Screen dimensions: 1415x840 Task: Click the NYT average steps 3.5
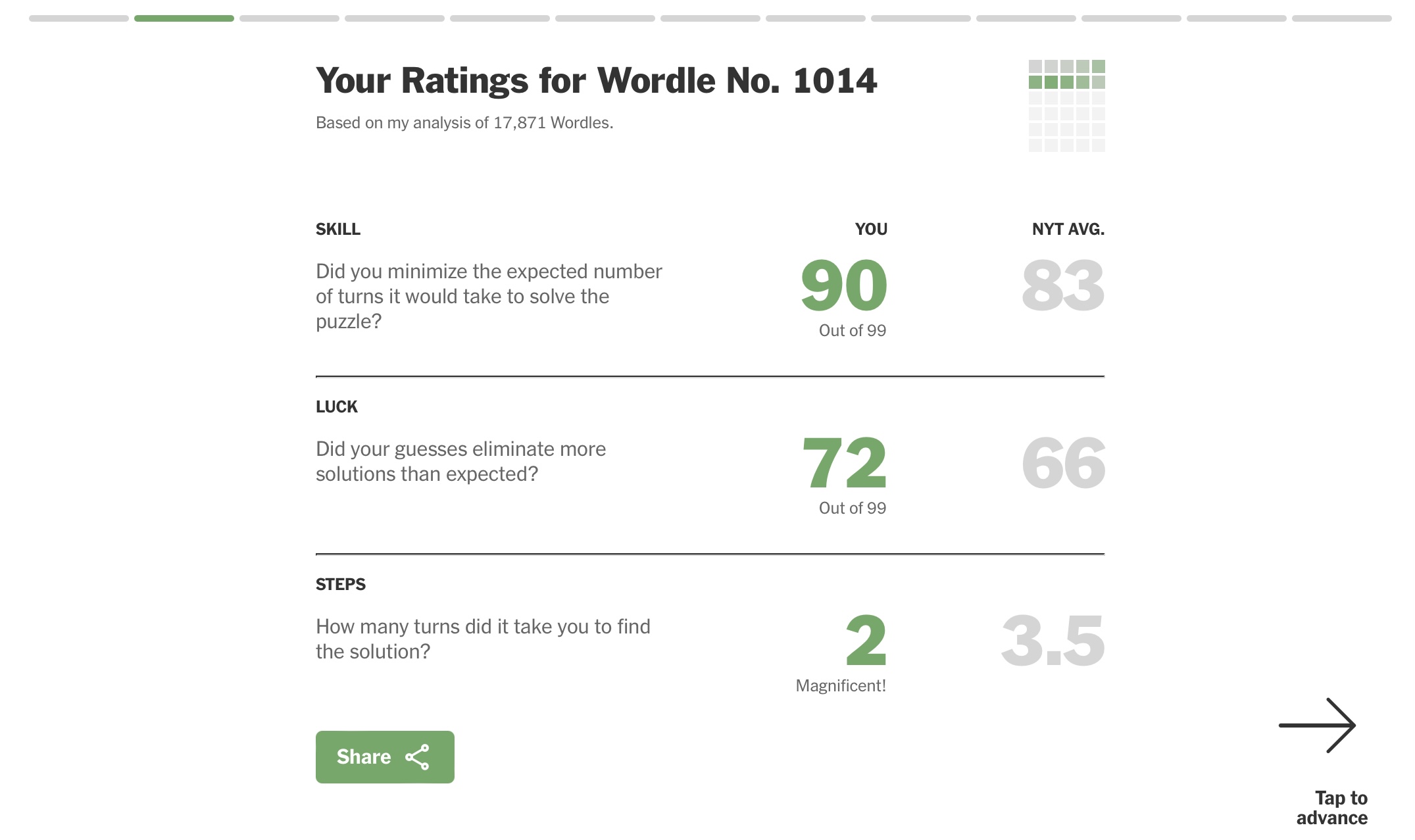point(1053,641)
